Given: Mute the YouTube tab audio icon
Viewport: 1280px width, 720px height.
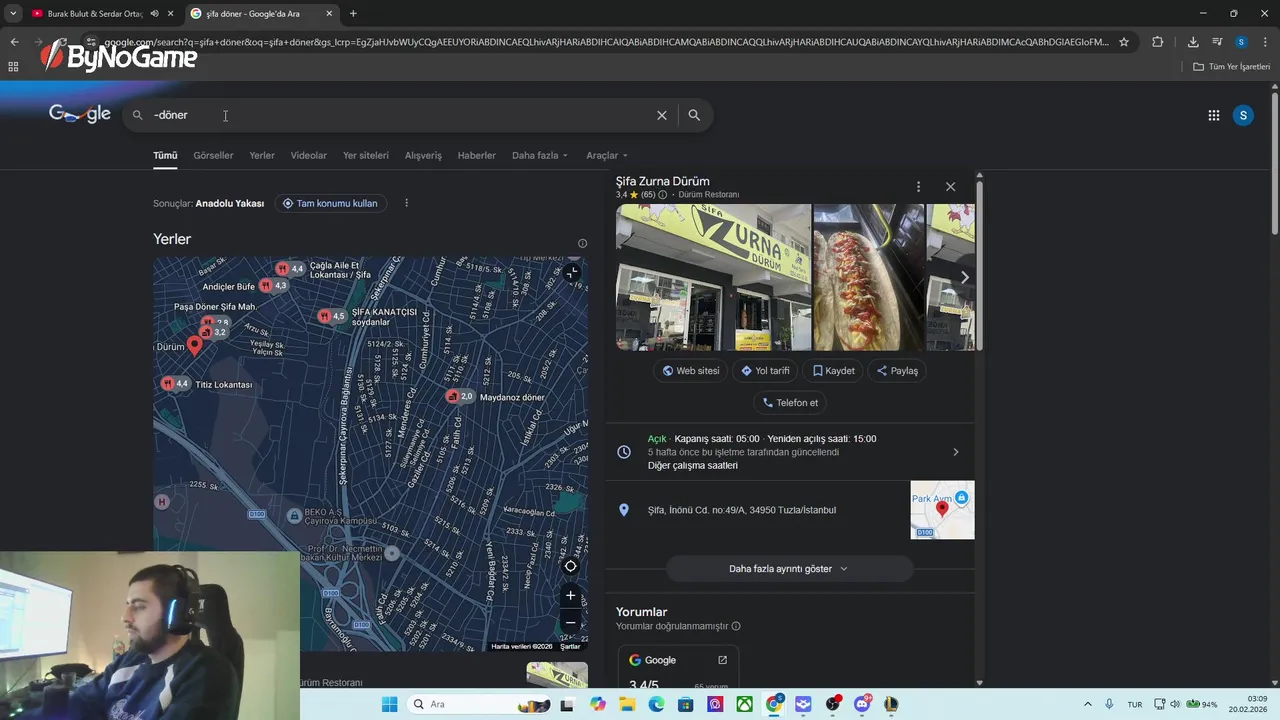Looking at the screenshot, I should (154, 13).
